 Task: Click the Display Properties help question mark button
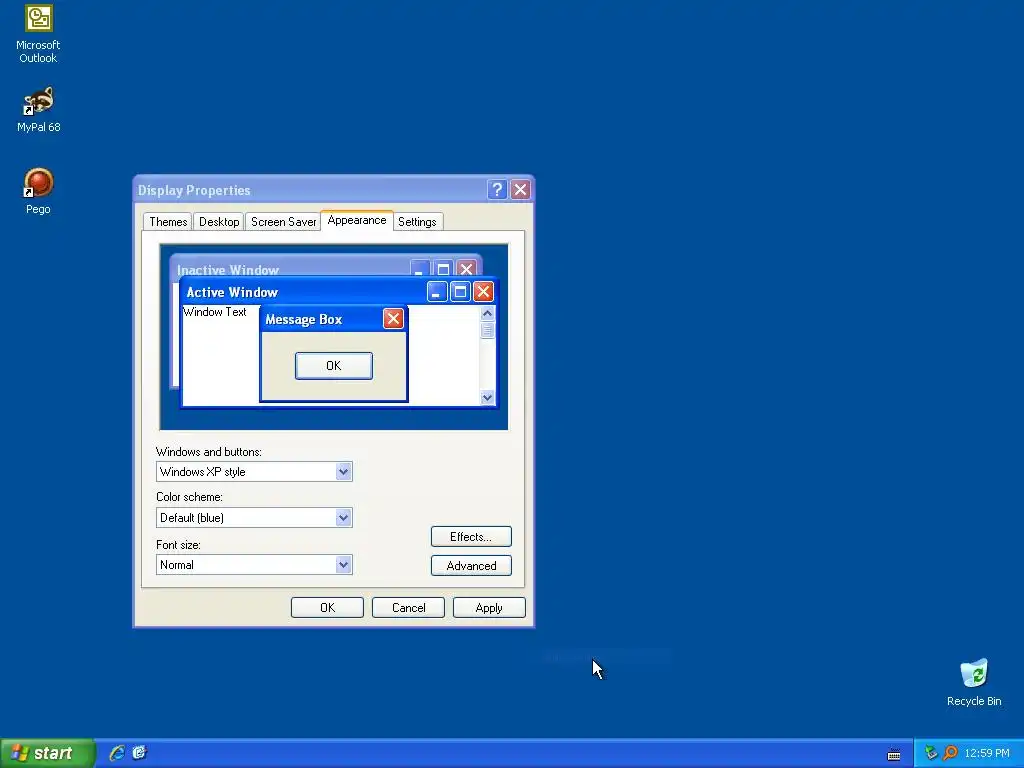click(497, 189)
